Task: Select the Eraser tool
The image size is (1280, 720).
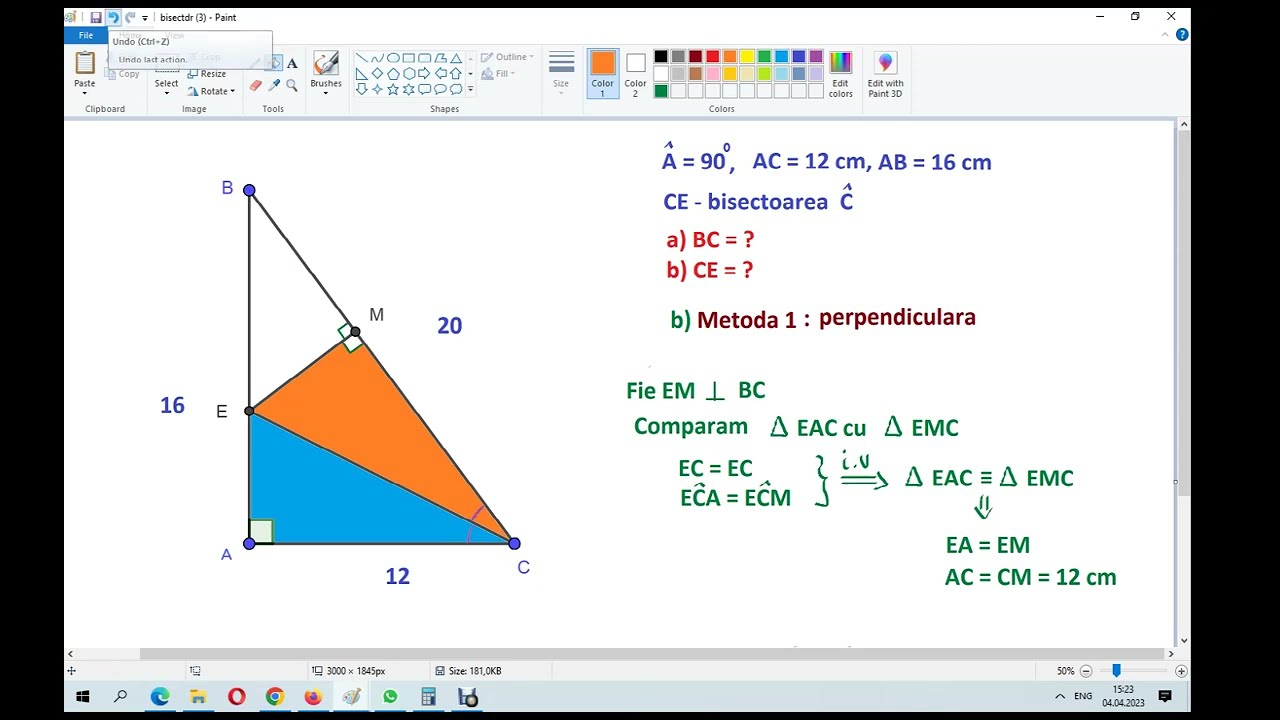Action: pyautogui.click(x=256, y=86)
